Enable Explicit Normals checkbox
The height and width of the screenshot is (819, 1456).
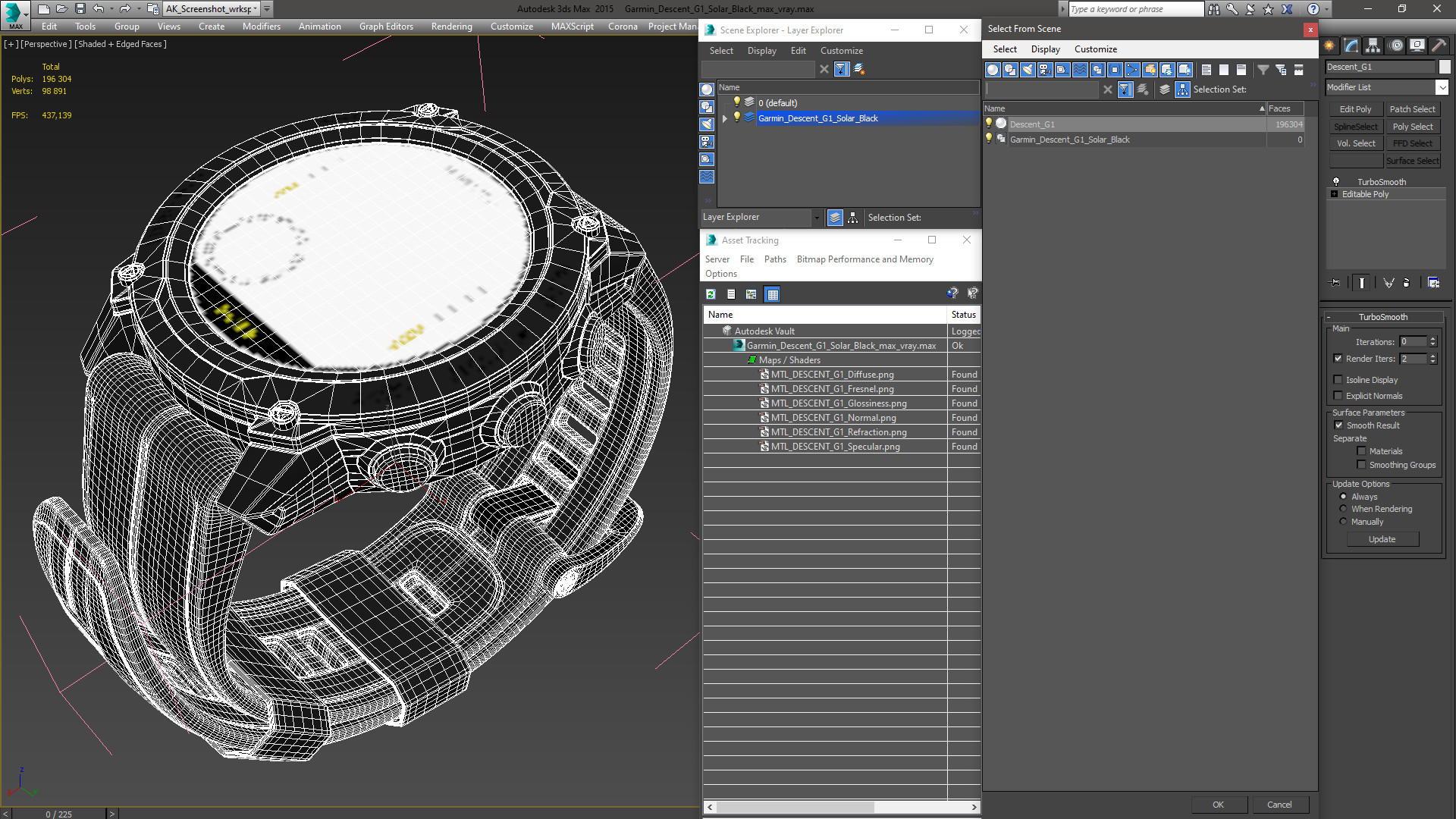[x=1338, y=396]
